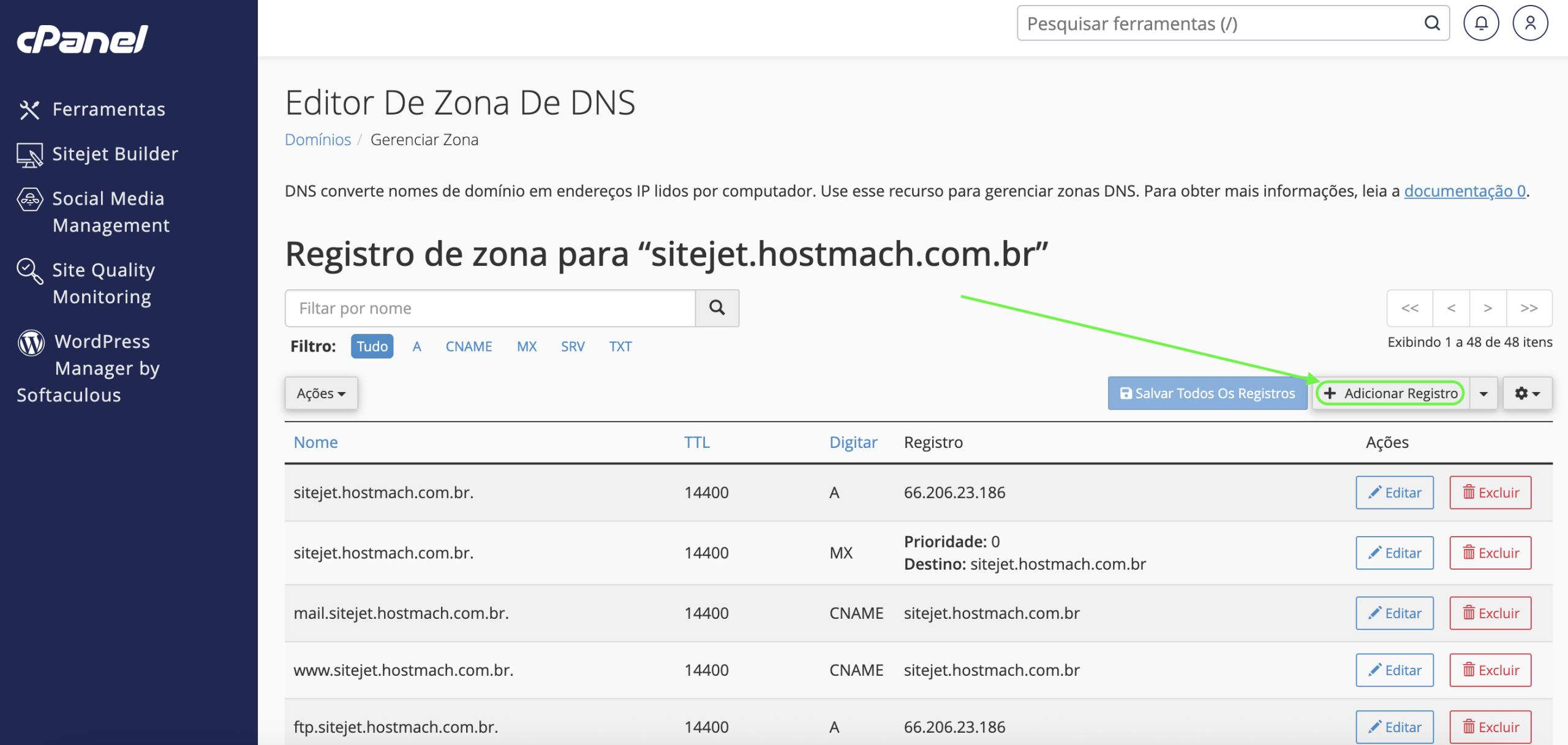Click Salvar Todos Os Registros
Screen dimensions: 1568x745
tap(1207, 393)
